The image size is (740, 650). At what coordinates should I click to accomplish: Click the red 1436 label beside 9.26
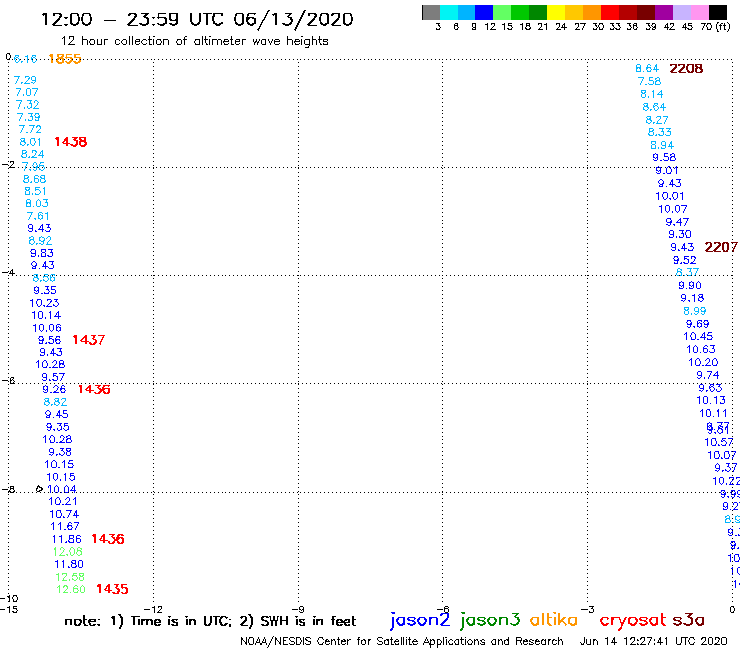94,389
